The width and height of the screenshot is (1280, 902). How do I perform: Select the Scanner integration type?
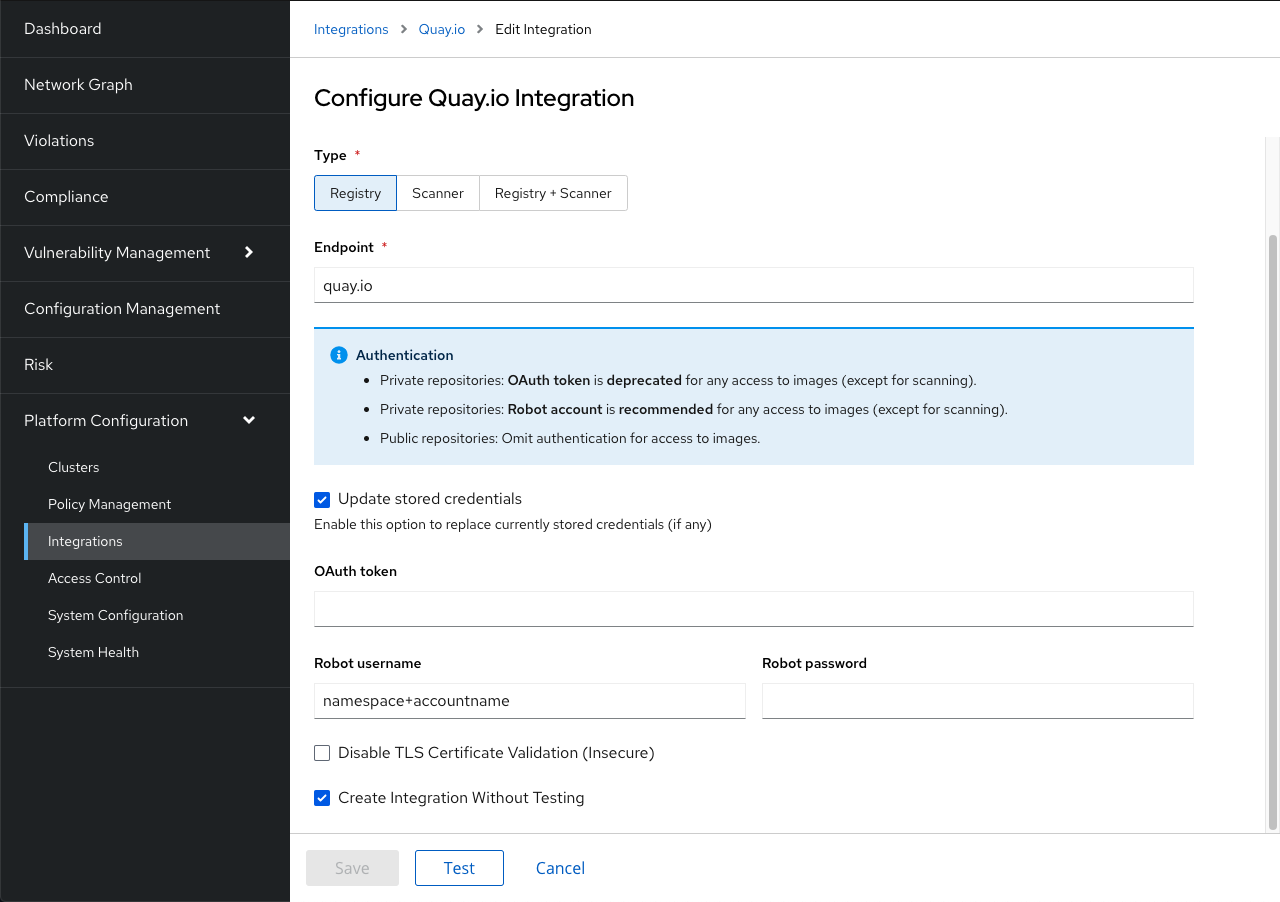tap(438, 192)
